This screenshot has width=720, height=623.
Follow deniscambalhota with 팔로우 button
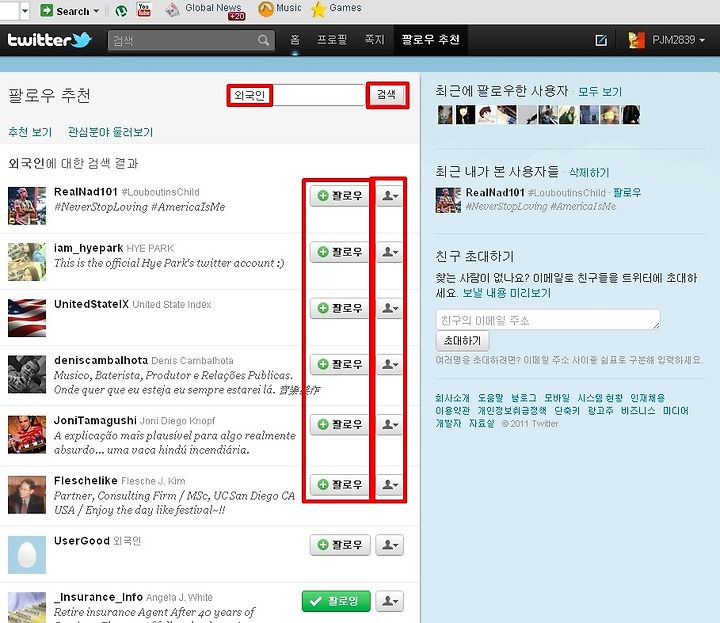[340, 365]
